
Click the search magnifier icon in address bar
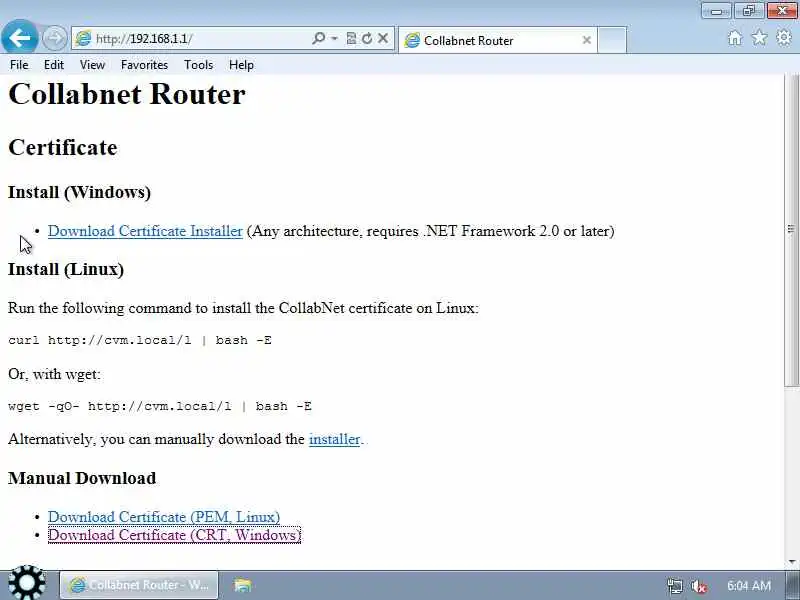click(318, 38)
